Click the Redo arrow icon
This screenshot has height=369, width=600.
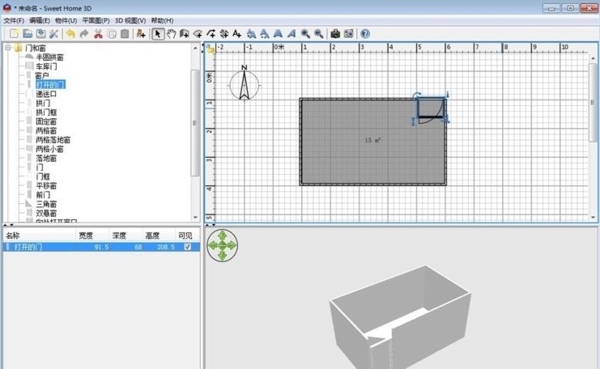pos(84,34)
